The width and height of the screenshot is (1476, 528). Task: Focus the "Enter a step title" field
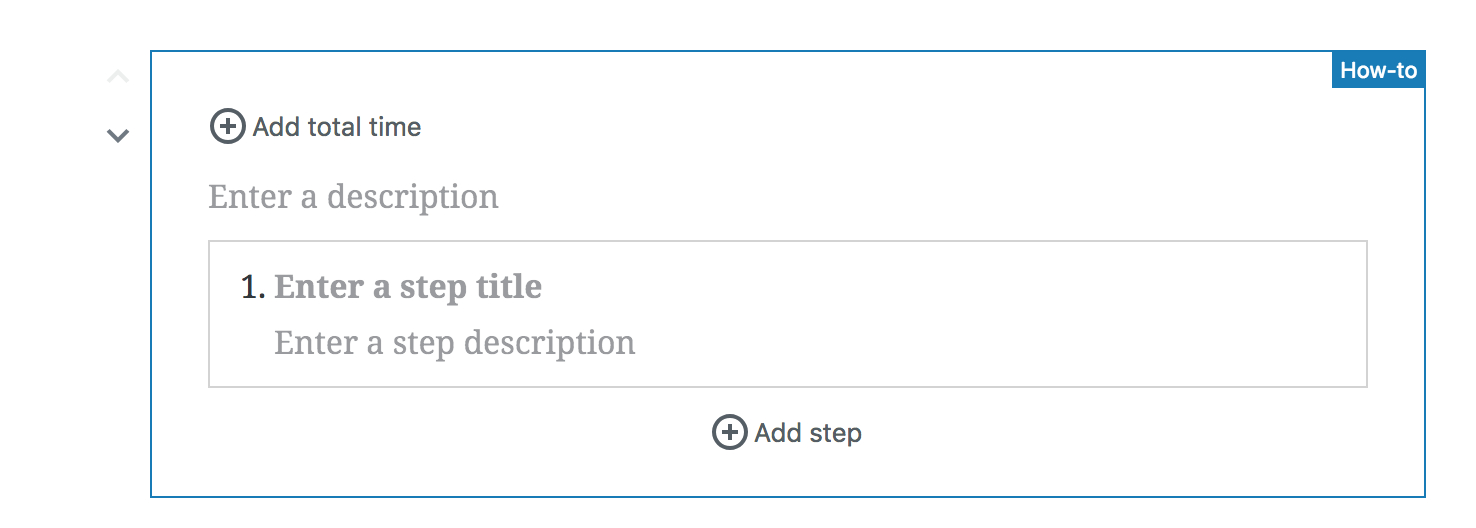(408, 288)
